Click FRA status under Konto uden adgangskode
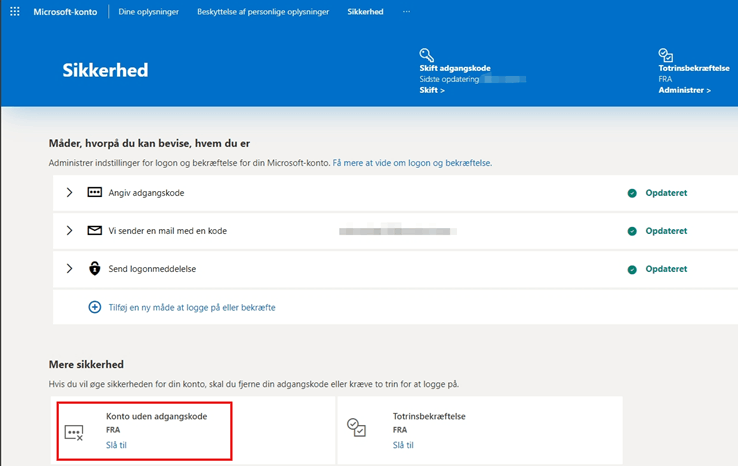Screen dimensions: 738x466 coord(113,430)
